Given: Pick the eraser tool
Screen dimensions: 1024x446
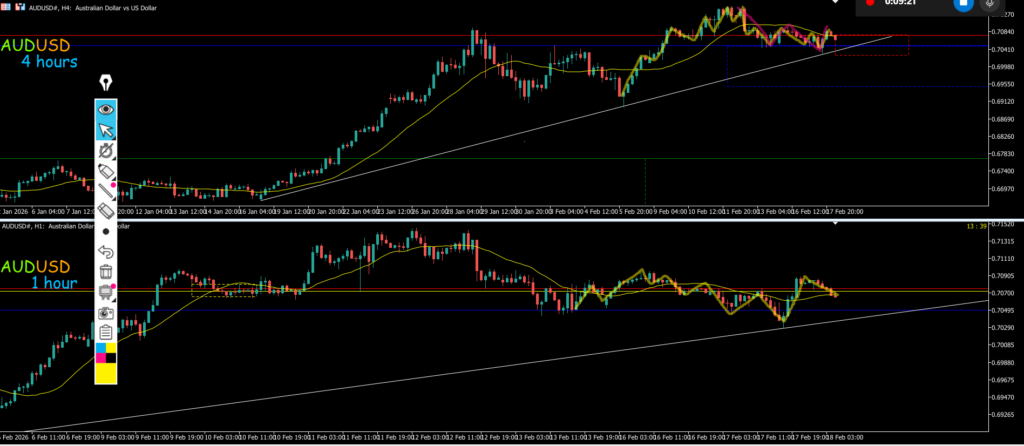Looking at the screenshot, I should click(x=106, y=211).
